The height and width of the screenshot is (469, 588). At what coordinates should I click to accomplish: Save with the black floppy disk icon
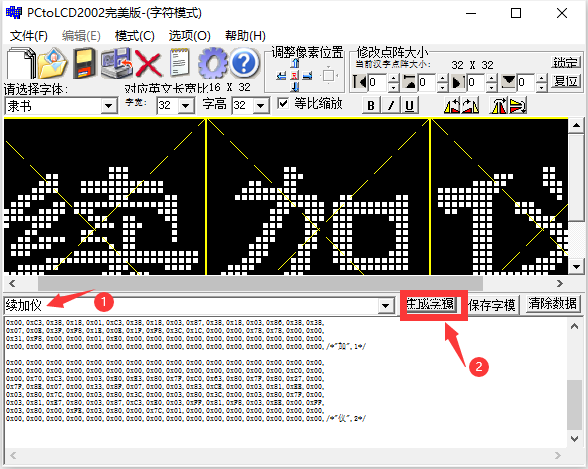84,63
